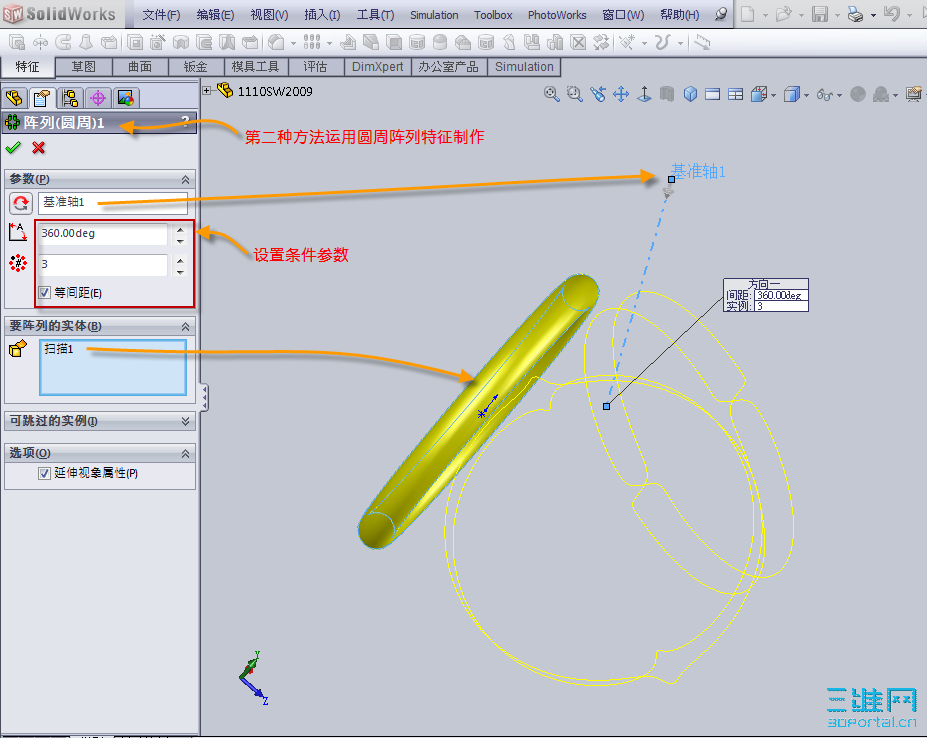This screenshot has width=927, height=738.
Task: Open the linear pattern dropdown arrow in toolbar
Action: pos(329,43)
